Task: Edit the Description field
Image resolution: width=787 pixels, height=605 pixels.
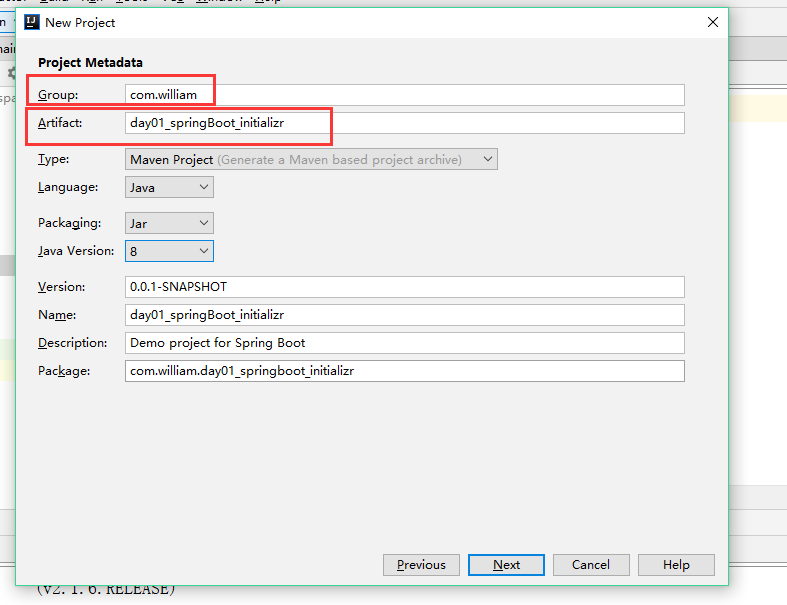Action: 405,343
